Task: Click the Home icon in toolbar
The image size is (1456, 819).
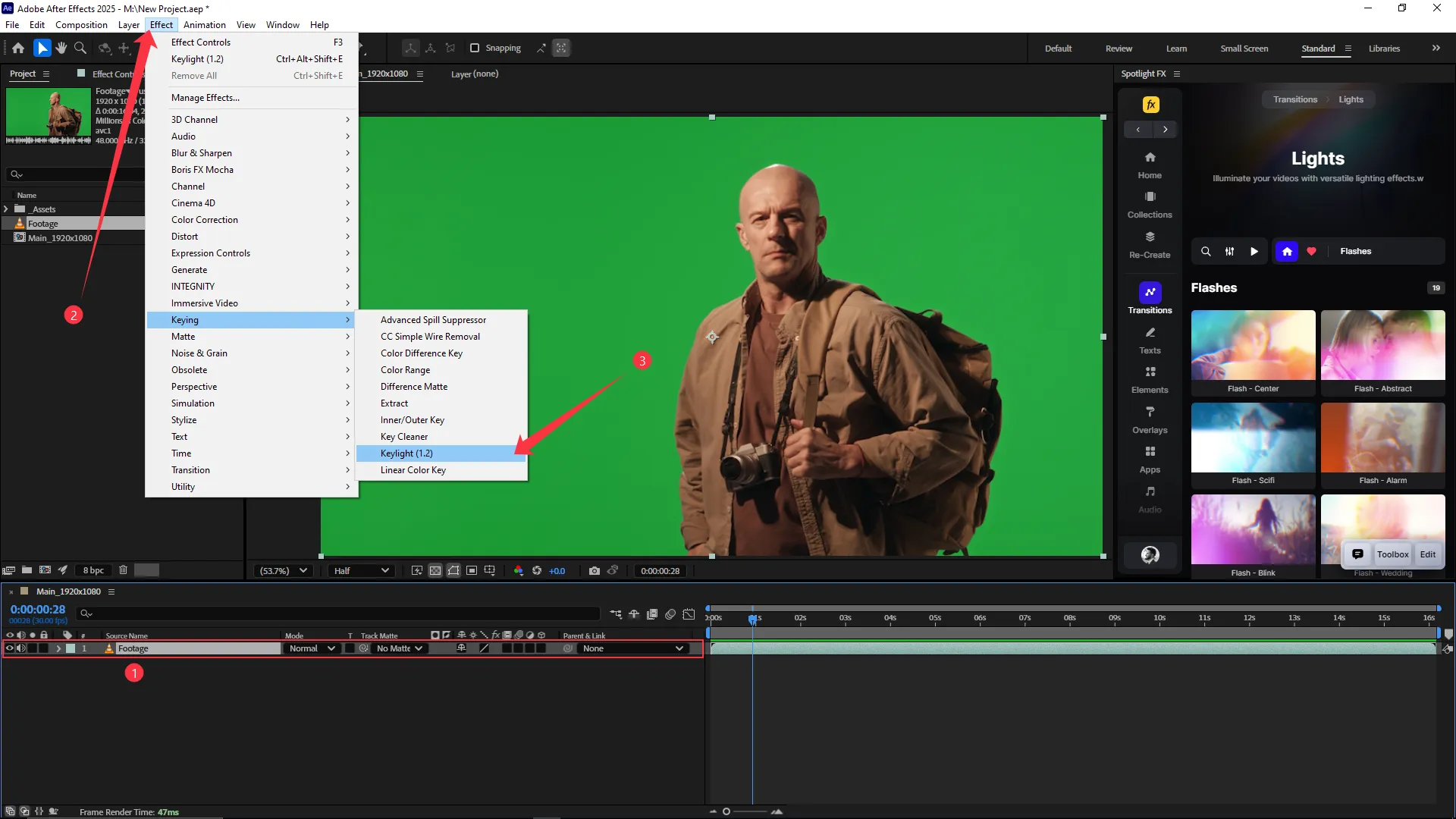Action: pyautogui.click(x=18, y=48)
